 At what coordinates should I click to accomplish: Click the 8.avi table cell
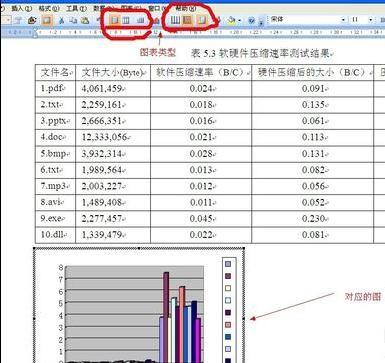[x=56, y=203]
